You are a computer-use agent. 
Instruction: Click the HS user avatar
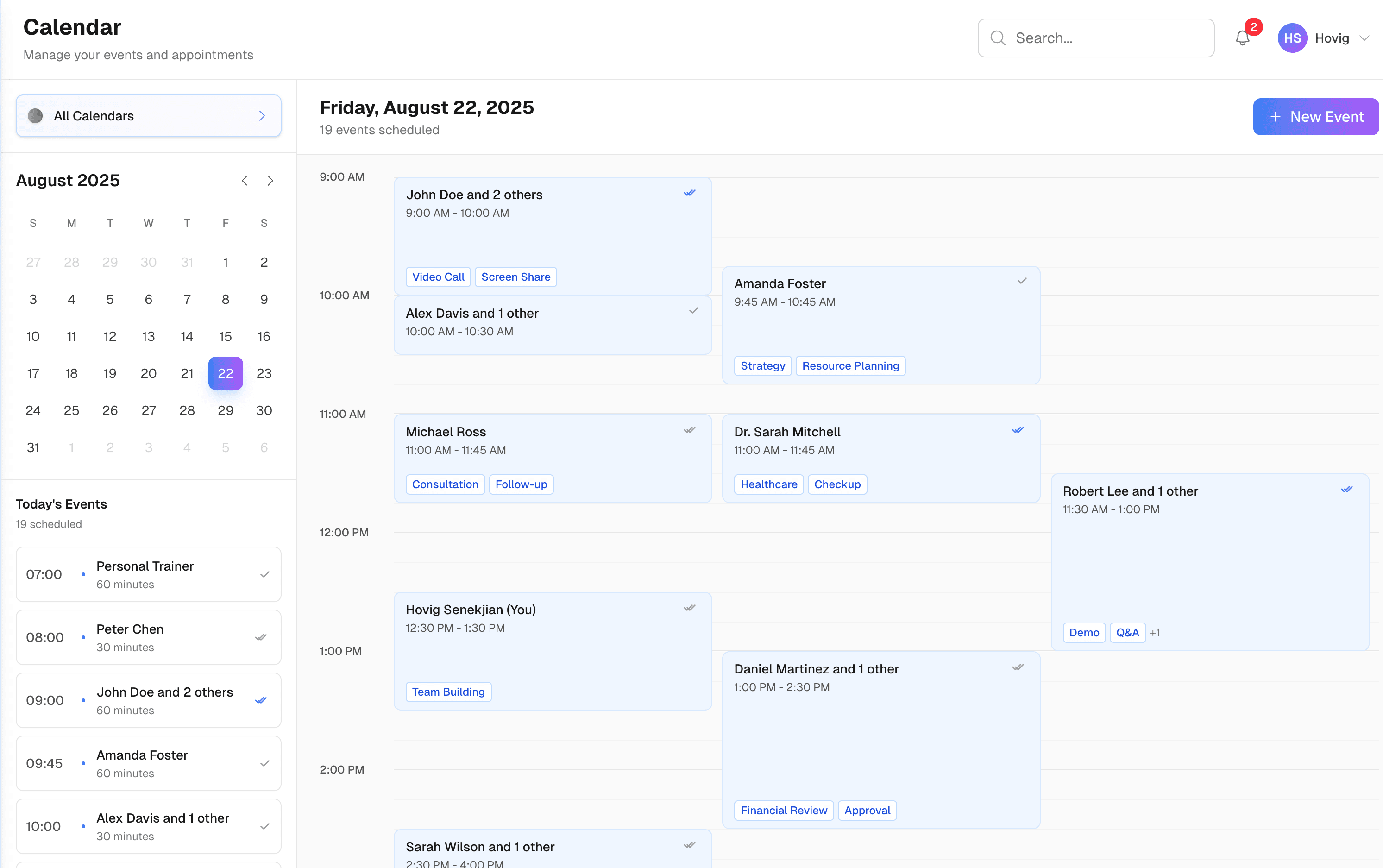1292,38
